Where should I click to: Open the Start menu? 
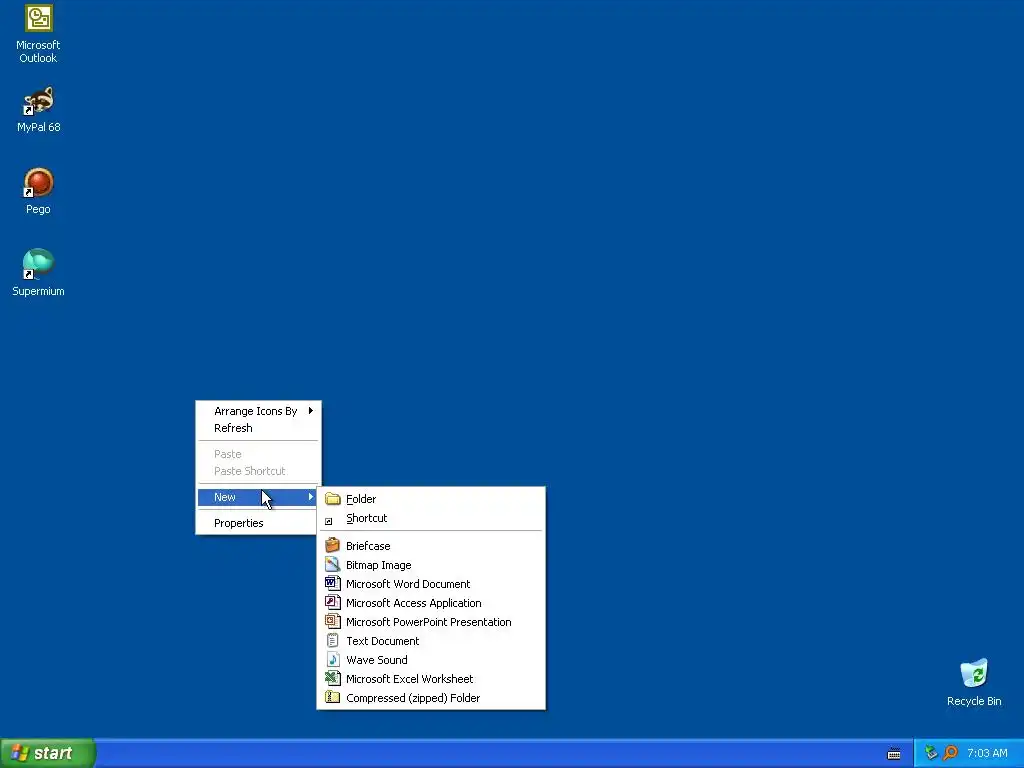[47, 753]
